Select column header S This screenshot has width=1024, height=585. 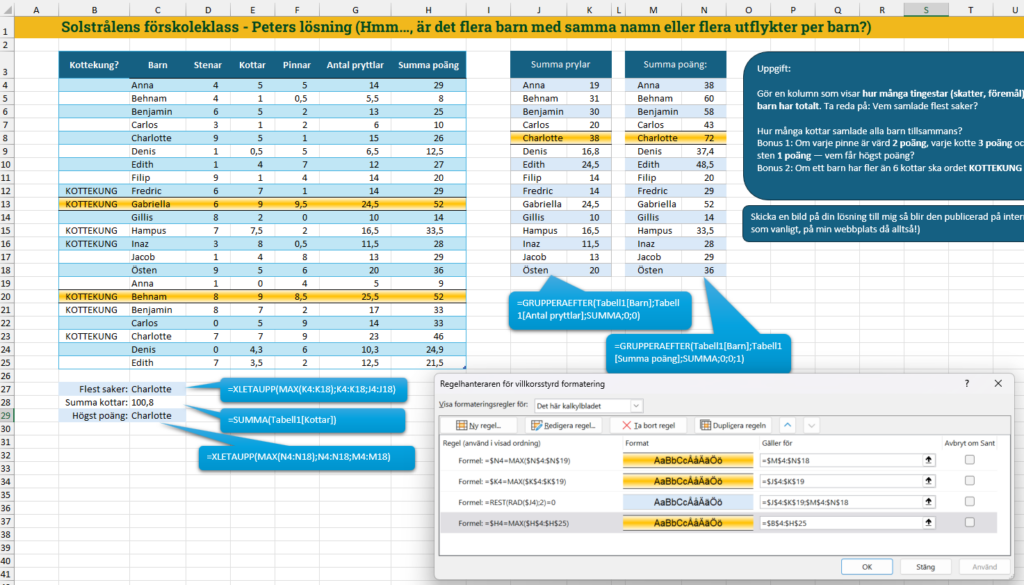pos(926,10)
